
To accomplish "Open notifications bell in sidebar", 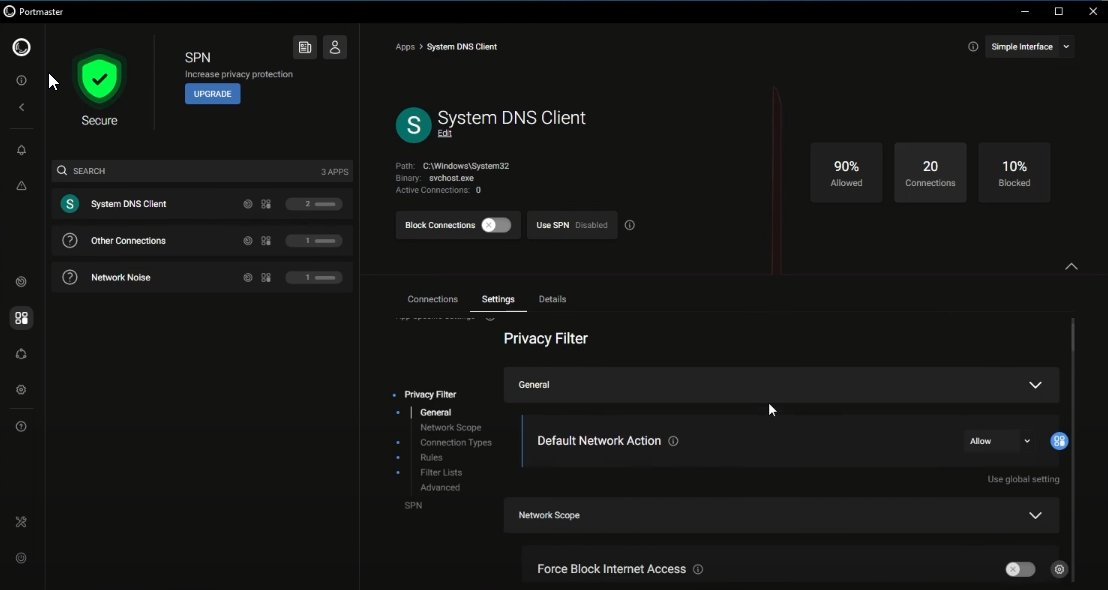I will click(x=21, y=150).
